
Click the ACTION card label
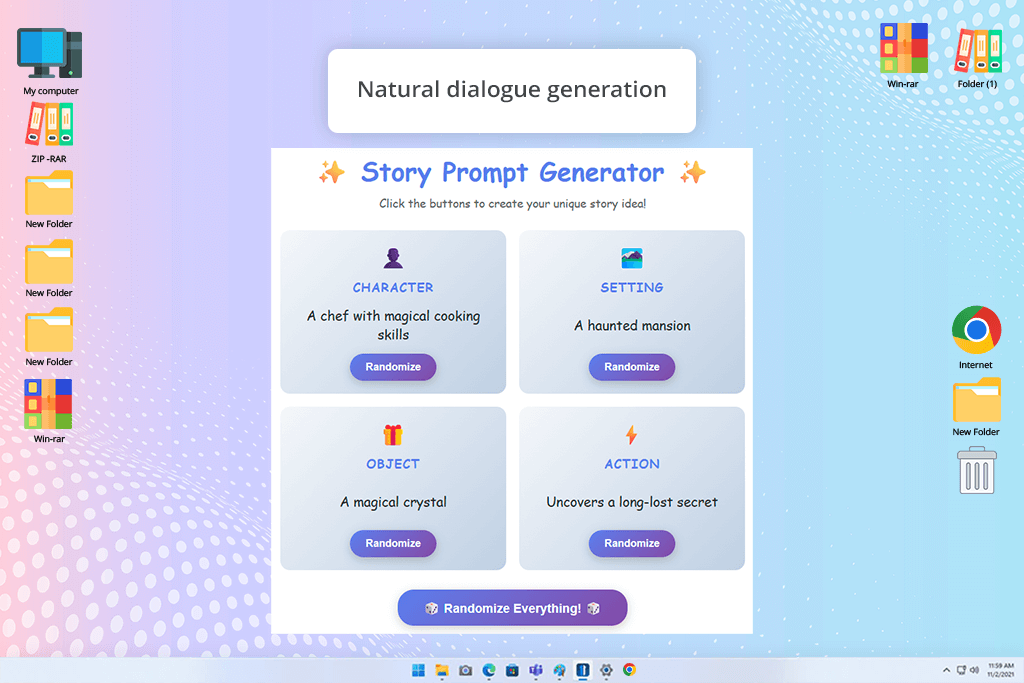pos(632,464)
